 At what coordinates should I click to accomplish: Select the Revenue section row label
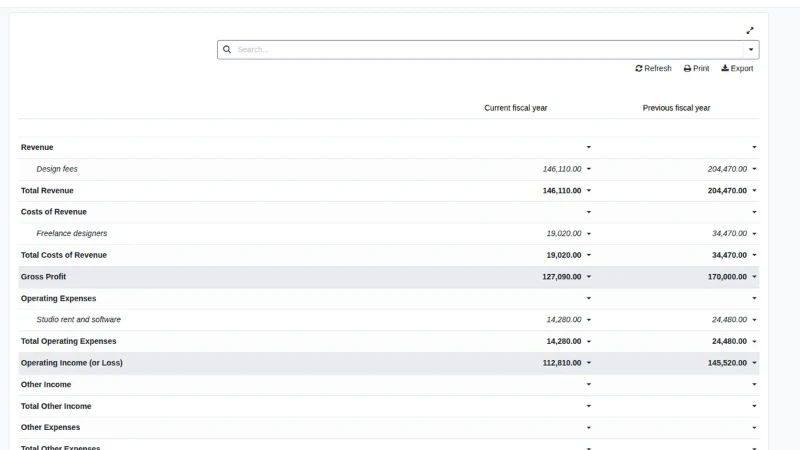coord(37,147)
